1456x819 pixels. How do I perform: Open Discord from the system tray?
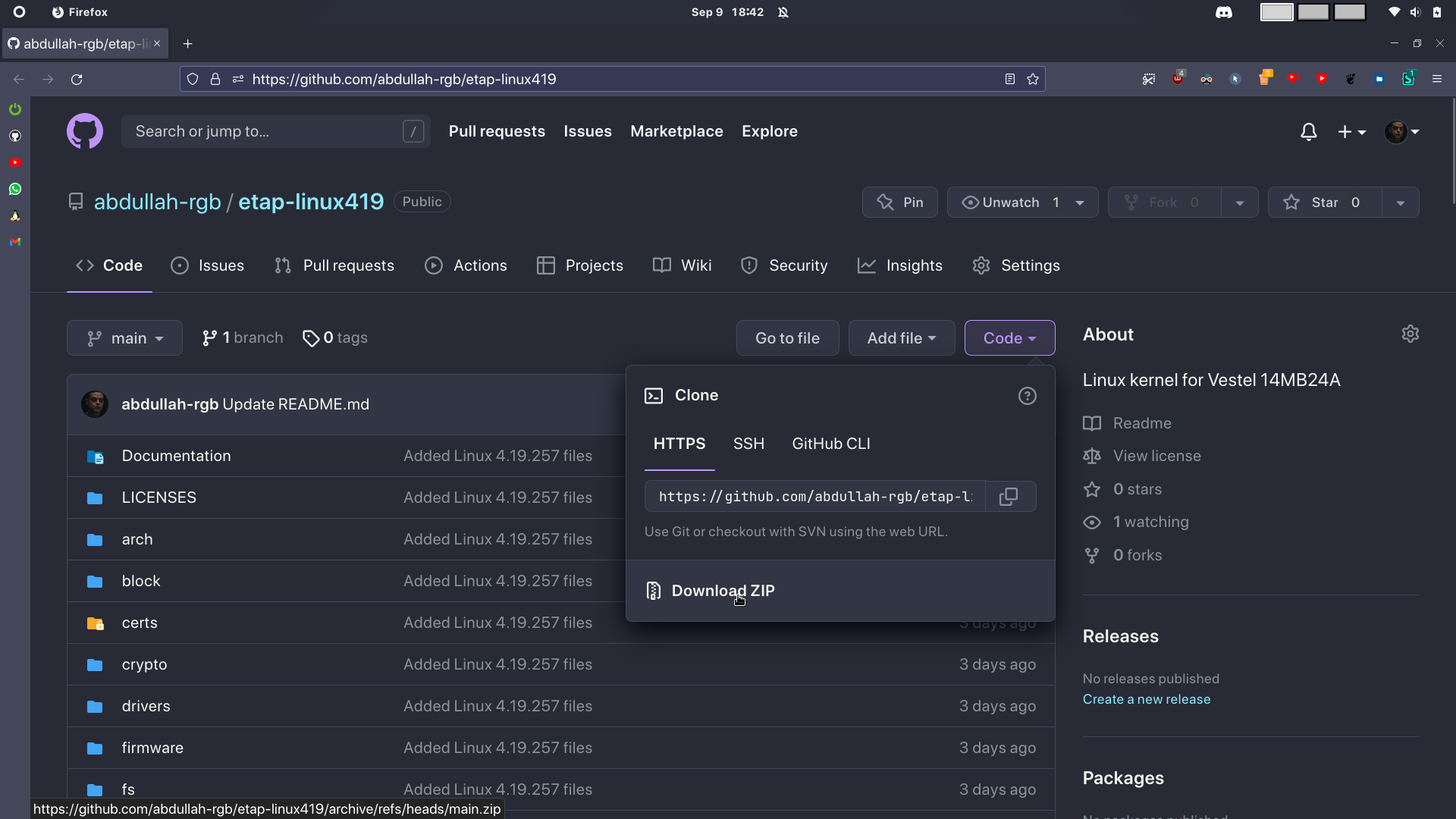(1223, 12)
